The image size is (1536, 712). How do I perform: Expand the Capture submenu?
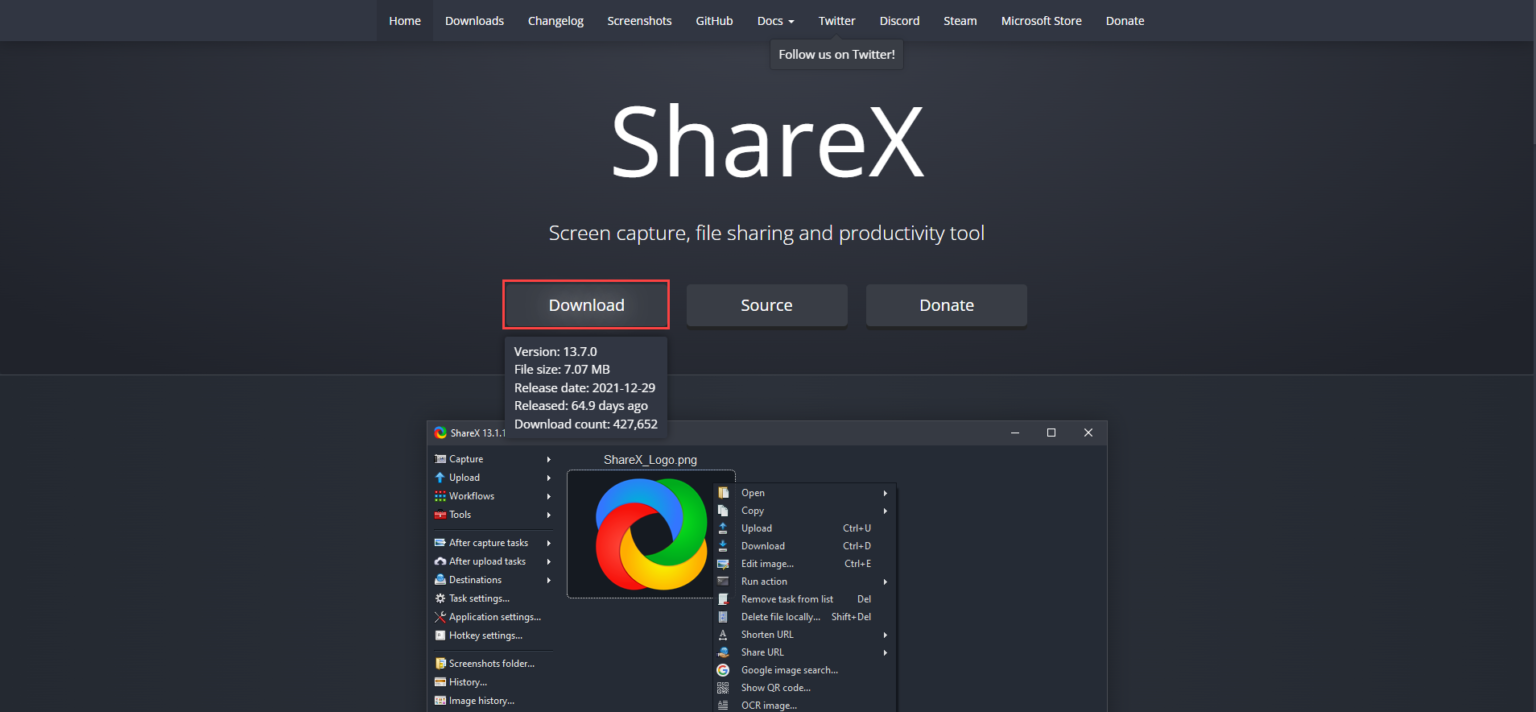(x=464, y=458)
